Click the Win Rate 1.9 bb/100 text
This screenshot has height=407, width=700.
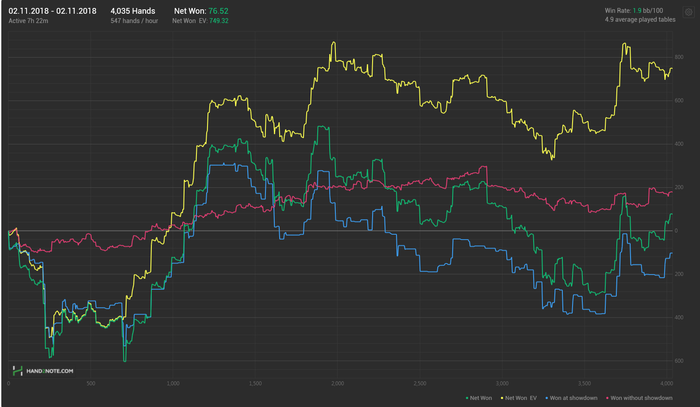click(634, 11)
